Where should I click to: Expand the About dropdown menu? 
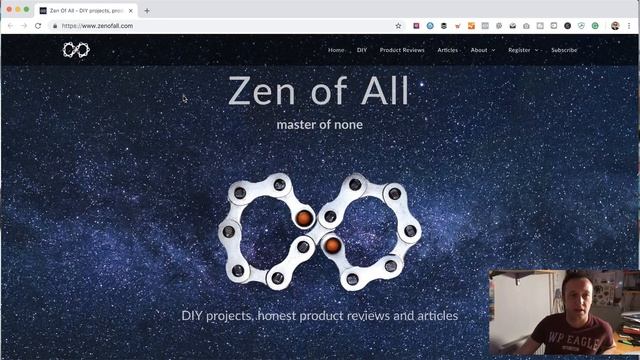tap(483, 50)
